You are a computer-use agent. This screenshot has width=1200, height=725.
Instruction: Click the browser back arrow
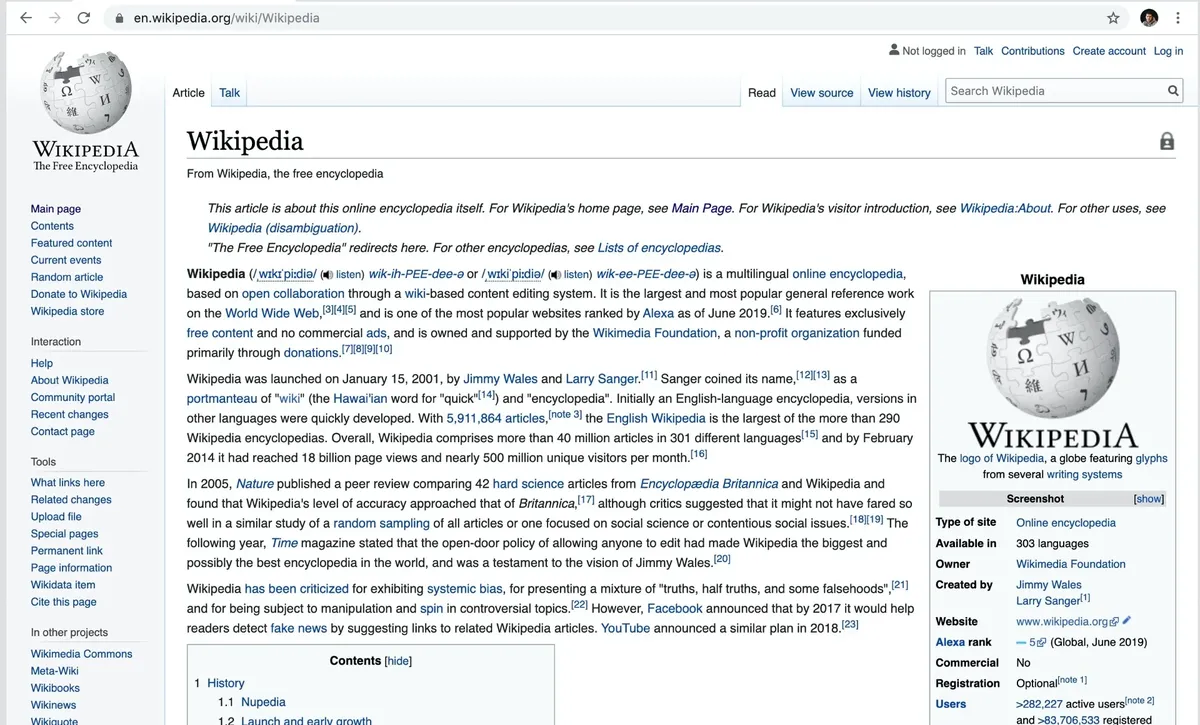[x=26, y=18]
